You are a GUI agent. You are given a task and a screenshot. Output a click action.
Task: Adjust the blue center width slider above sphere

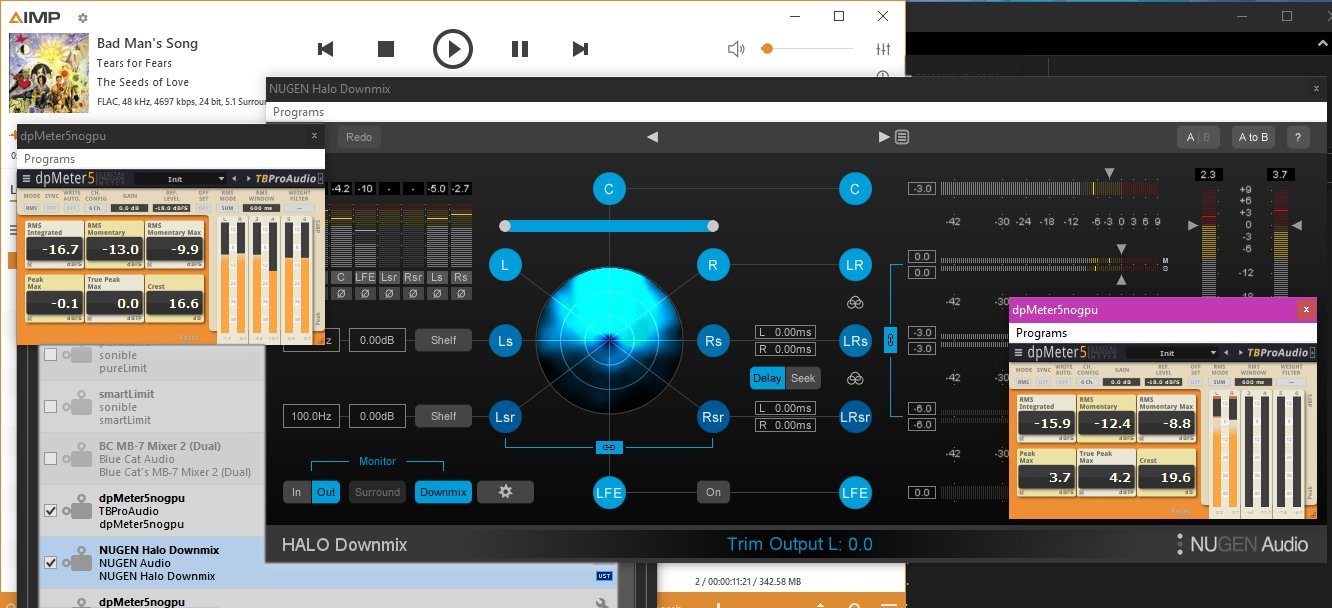point(609,226)
